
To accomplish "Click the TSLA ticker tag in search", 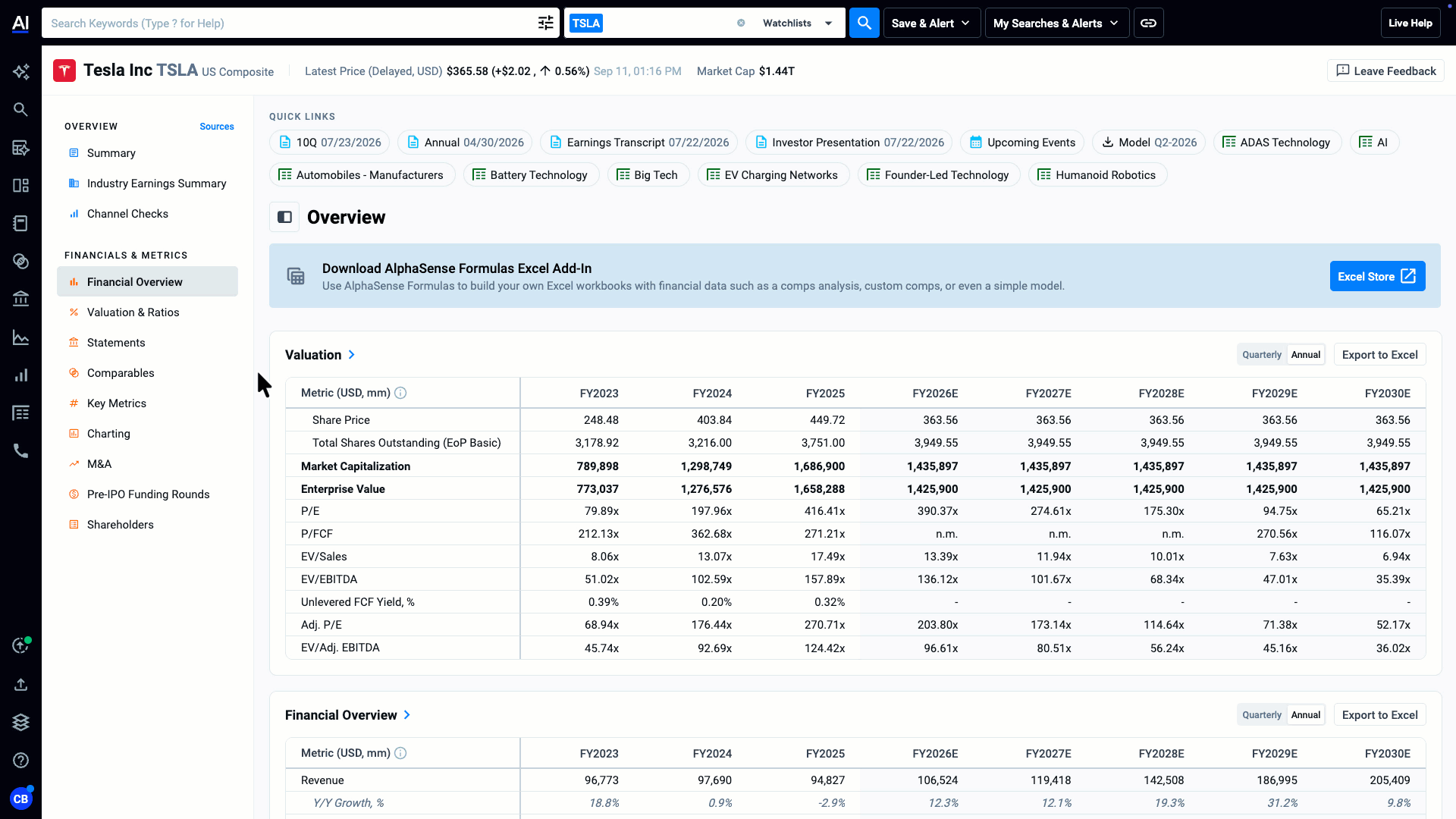I will click(585, 23).
